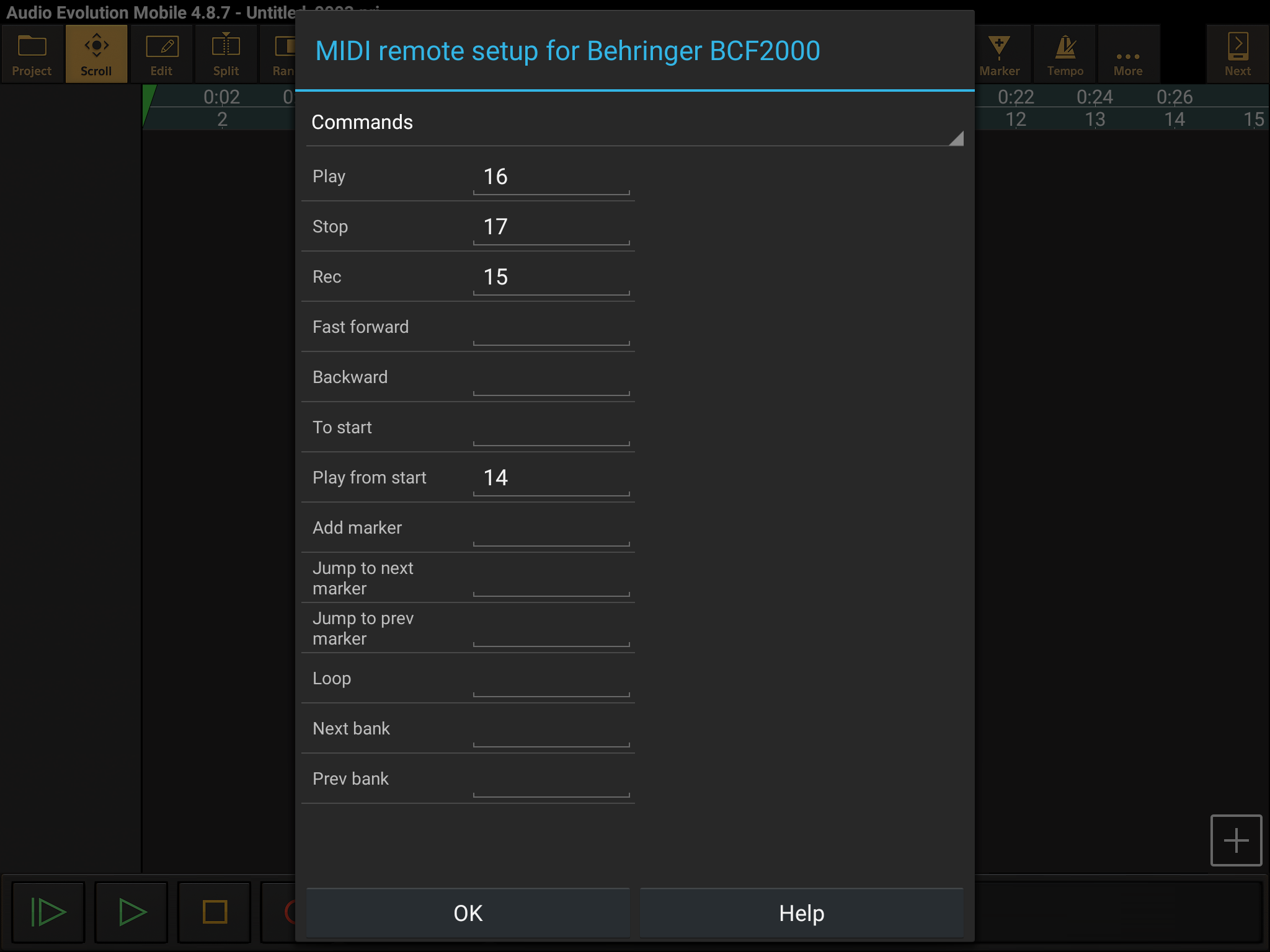Viewport: 1270px width, 952px height.
Task: Open the More options menu
Action: (1128, 55)
